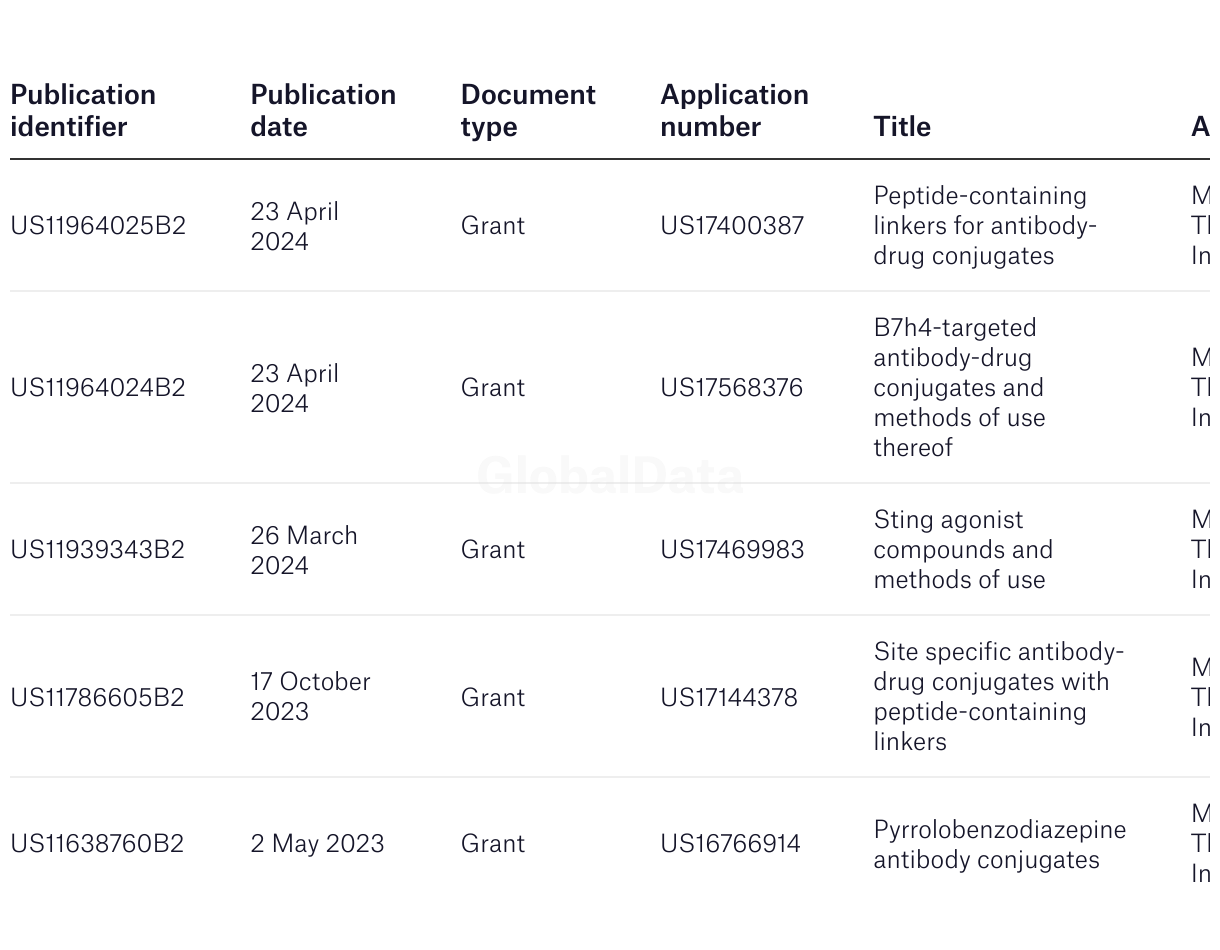Open the Peptide-containing linkers title
Viewport: 1220px width, 950px height.
(985, 225)
